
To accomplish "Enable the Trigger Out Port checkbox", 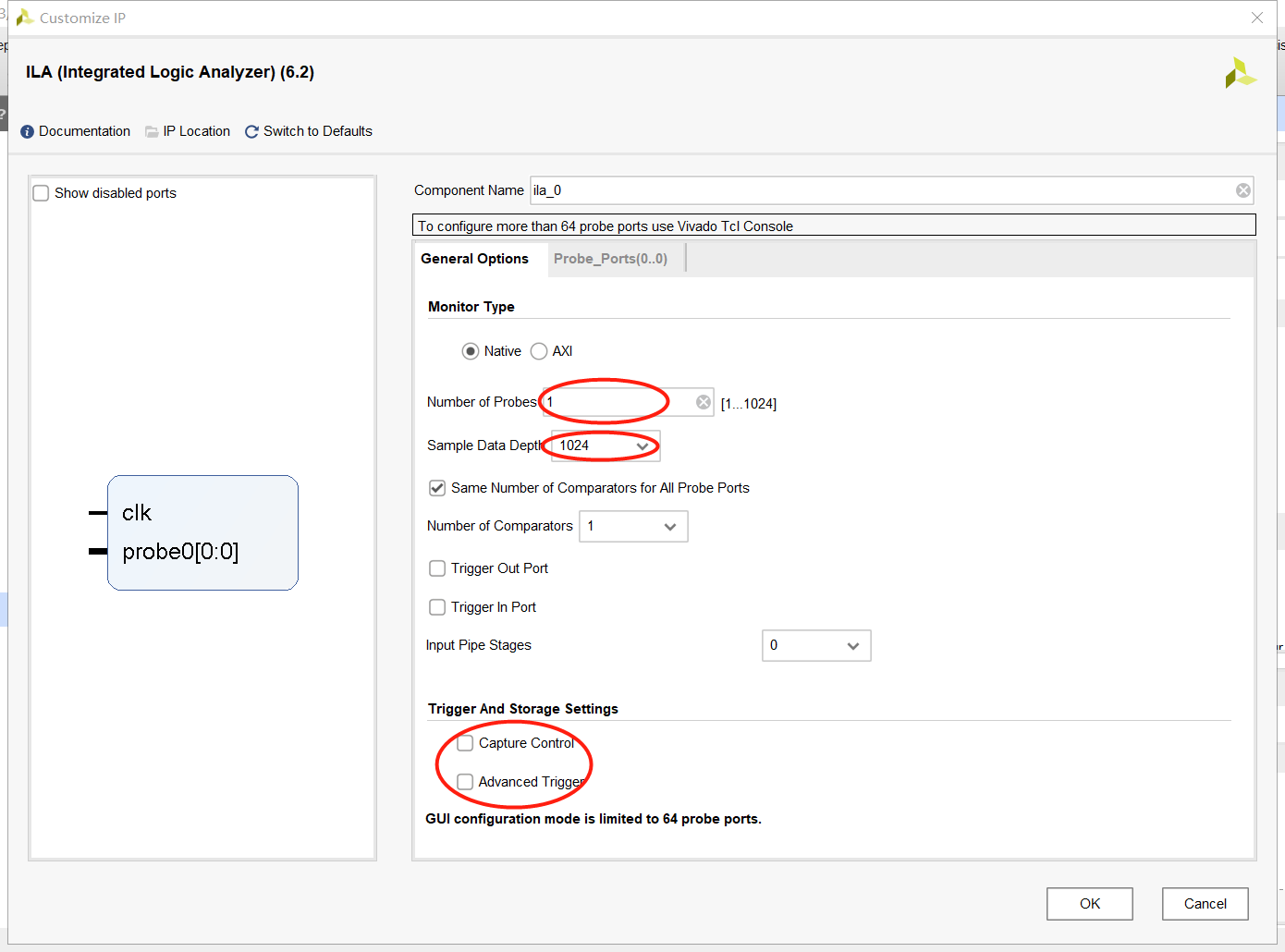I will pyautogui.click(x=437, y=568).
